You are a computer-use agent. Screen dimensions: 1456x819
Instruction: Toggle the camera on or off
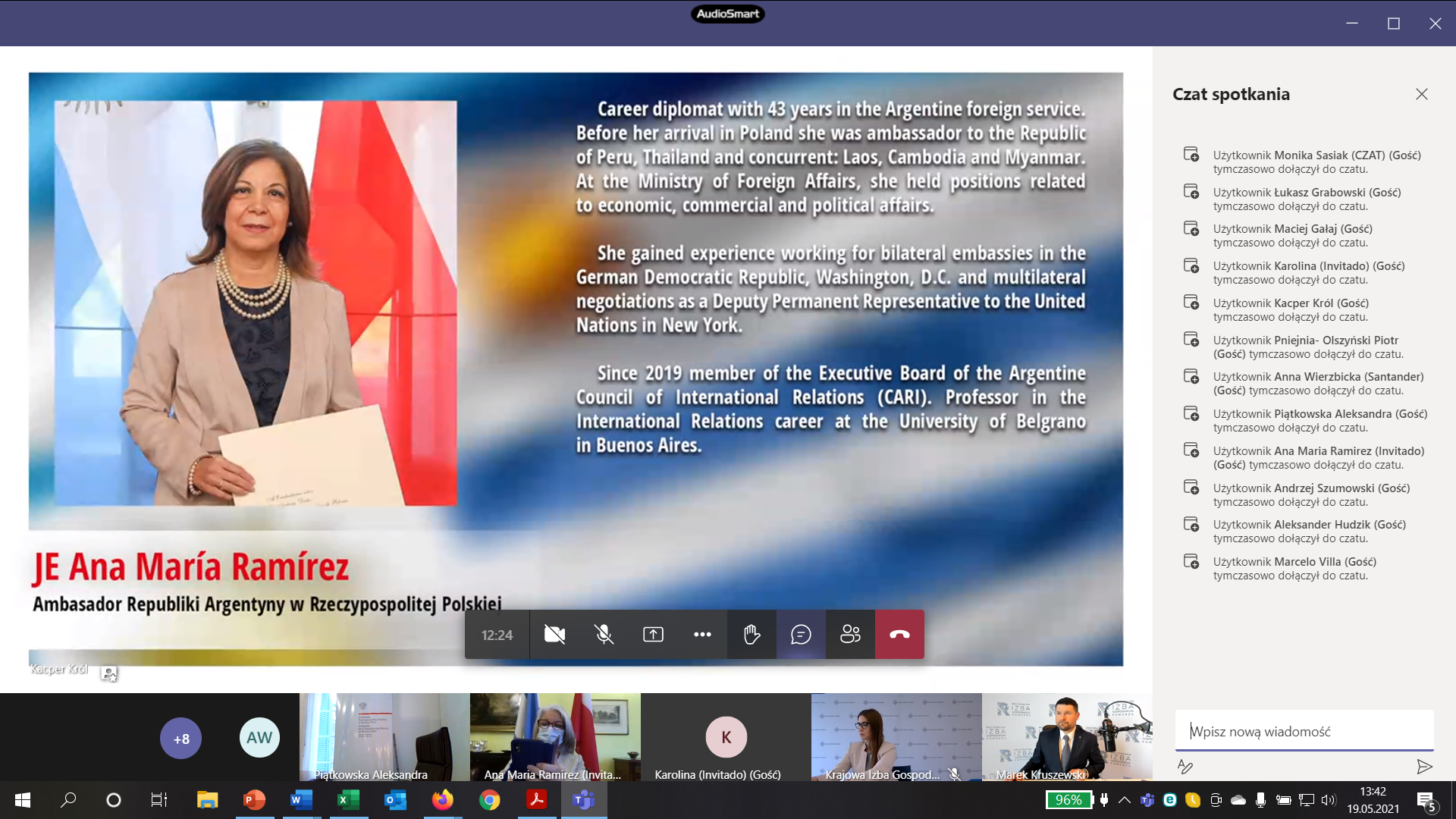point(554,635)
